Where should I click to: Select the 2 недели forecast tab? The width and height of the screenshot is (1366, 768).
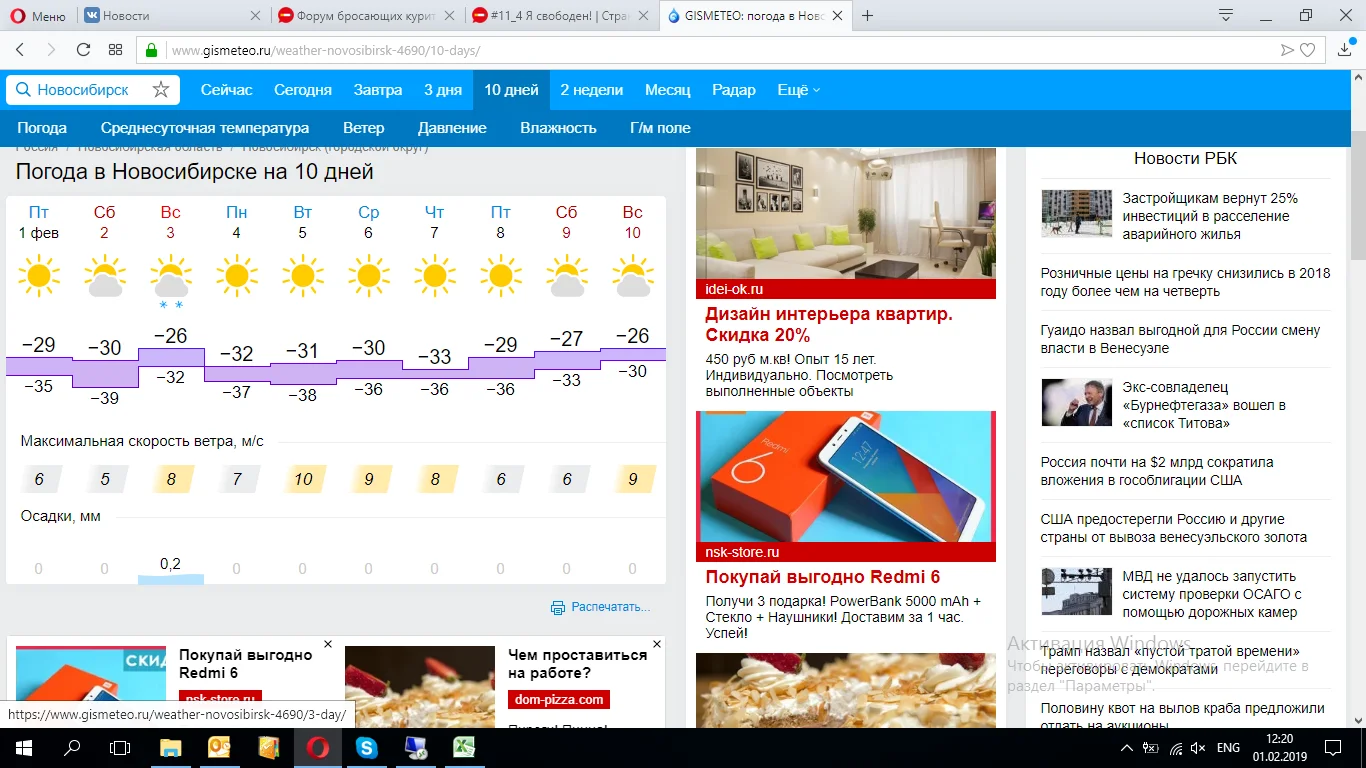coord(592,90)
